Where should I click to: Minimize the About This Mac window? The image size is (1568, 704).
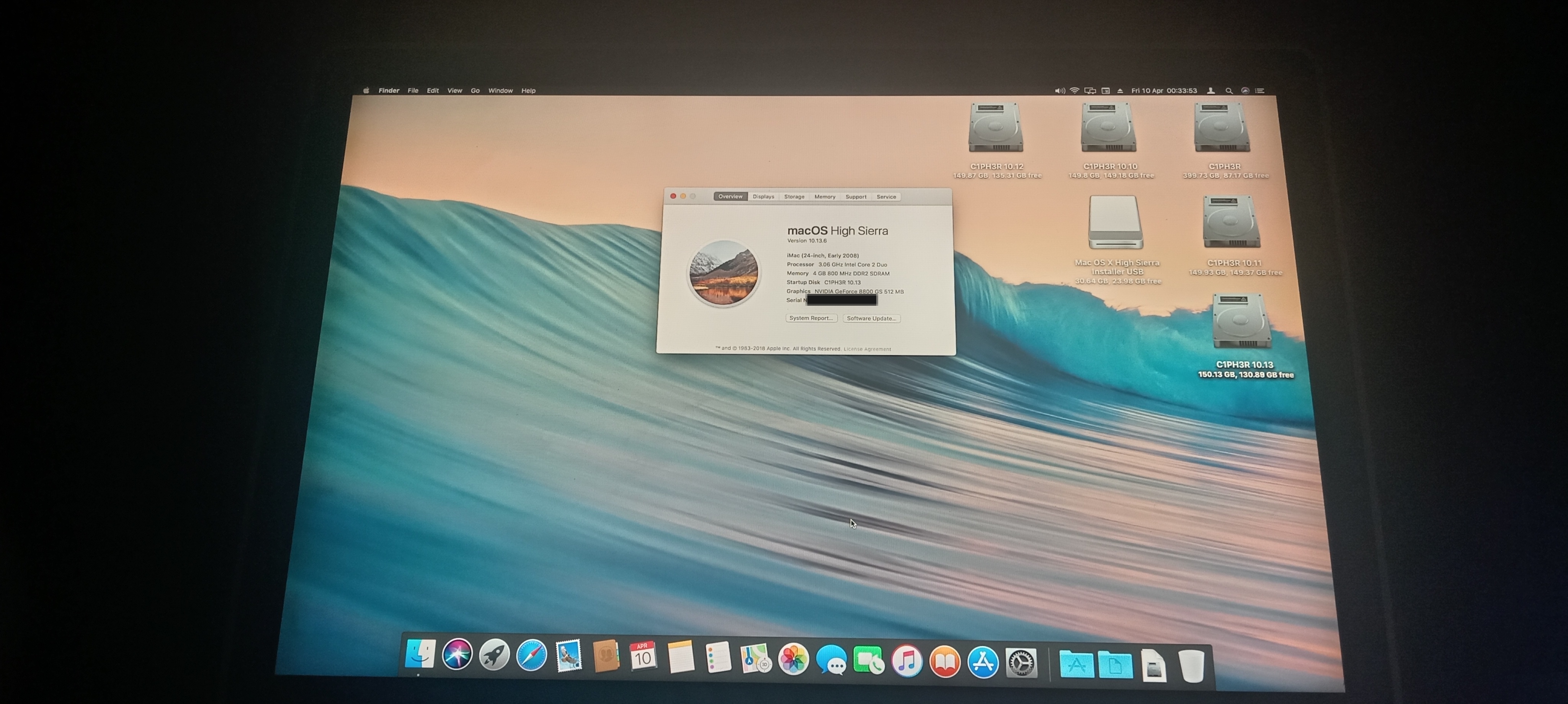click(683, 196)
